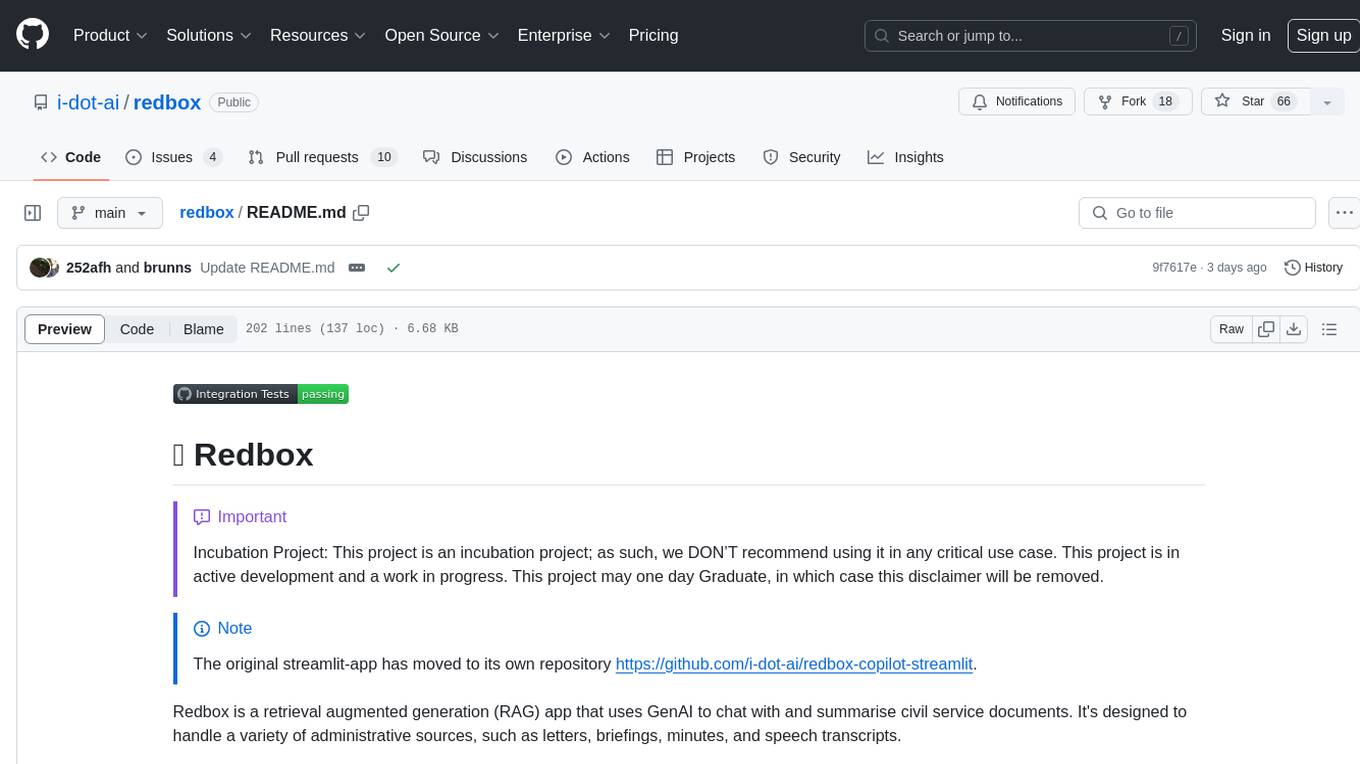Open the Issues tab

tap(173, 157)
